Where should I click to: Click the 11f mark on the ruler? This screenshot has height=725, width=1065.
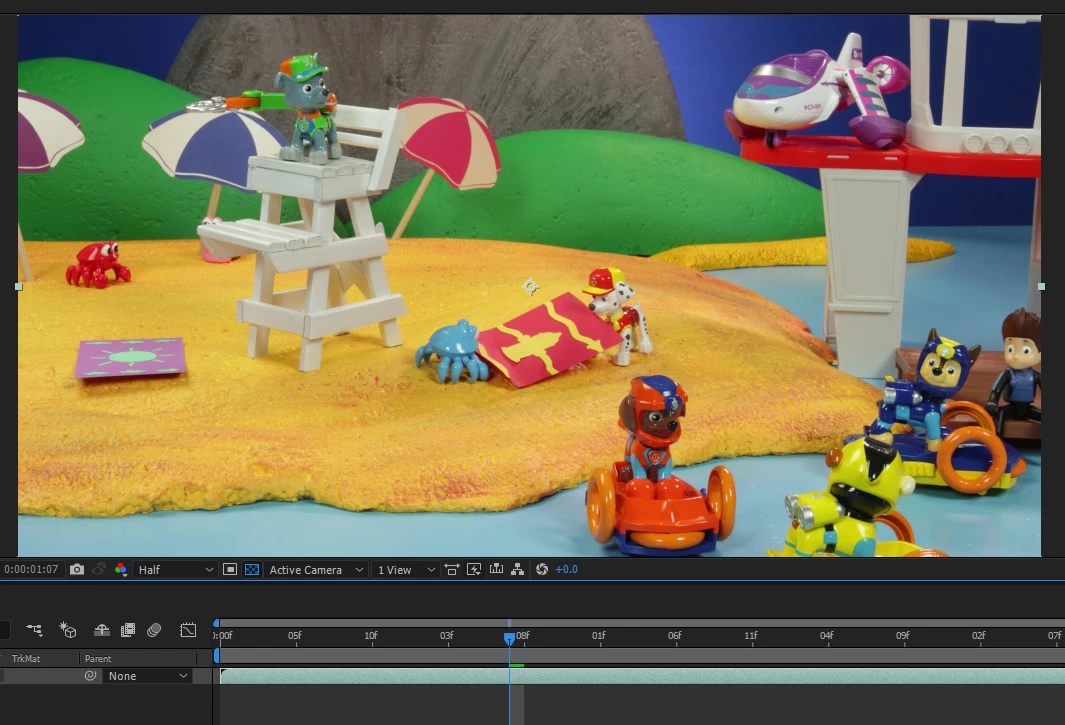pos(751,636)
